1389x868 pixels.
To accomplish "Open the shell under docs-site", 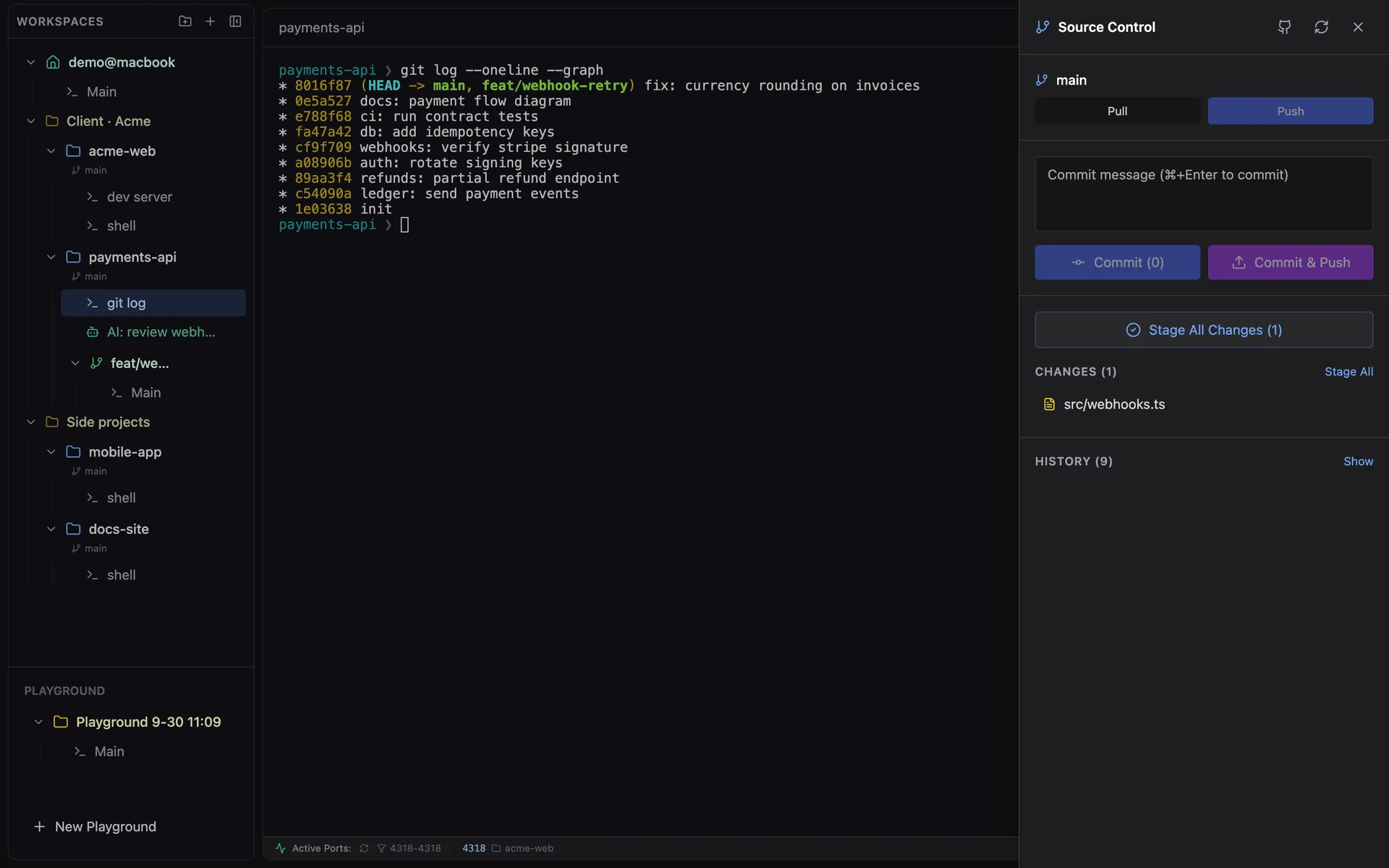I will point(153,576).
